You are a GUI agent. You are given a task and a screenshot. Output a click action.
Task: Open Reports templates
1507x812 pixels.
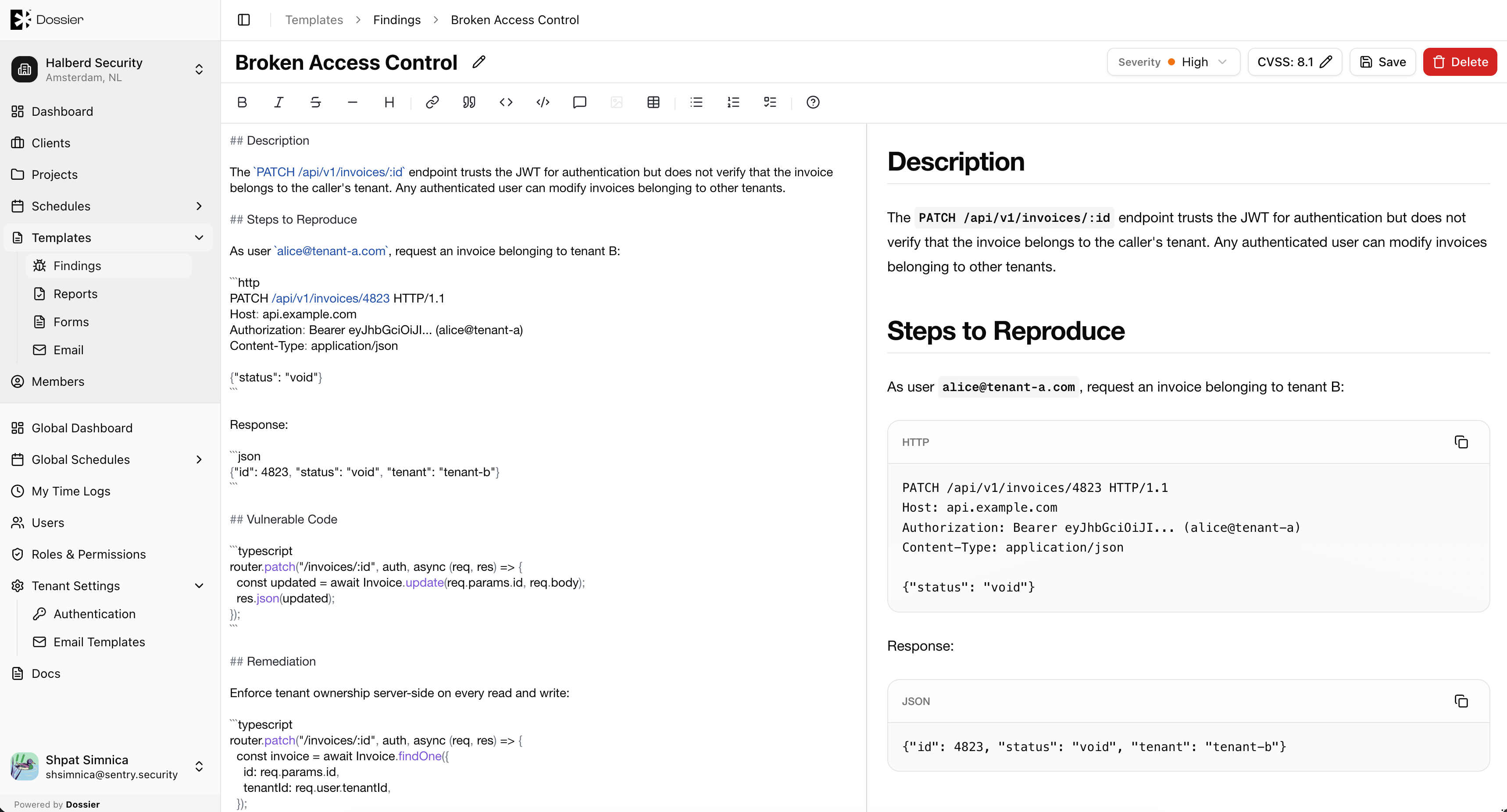(109, 294)
